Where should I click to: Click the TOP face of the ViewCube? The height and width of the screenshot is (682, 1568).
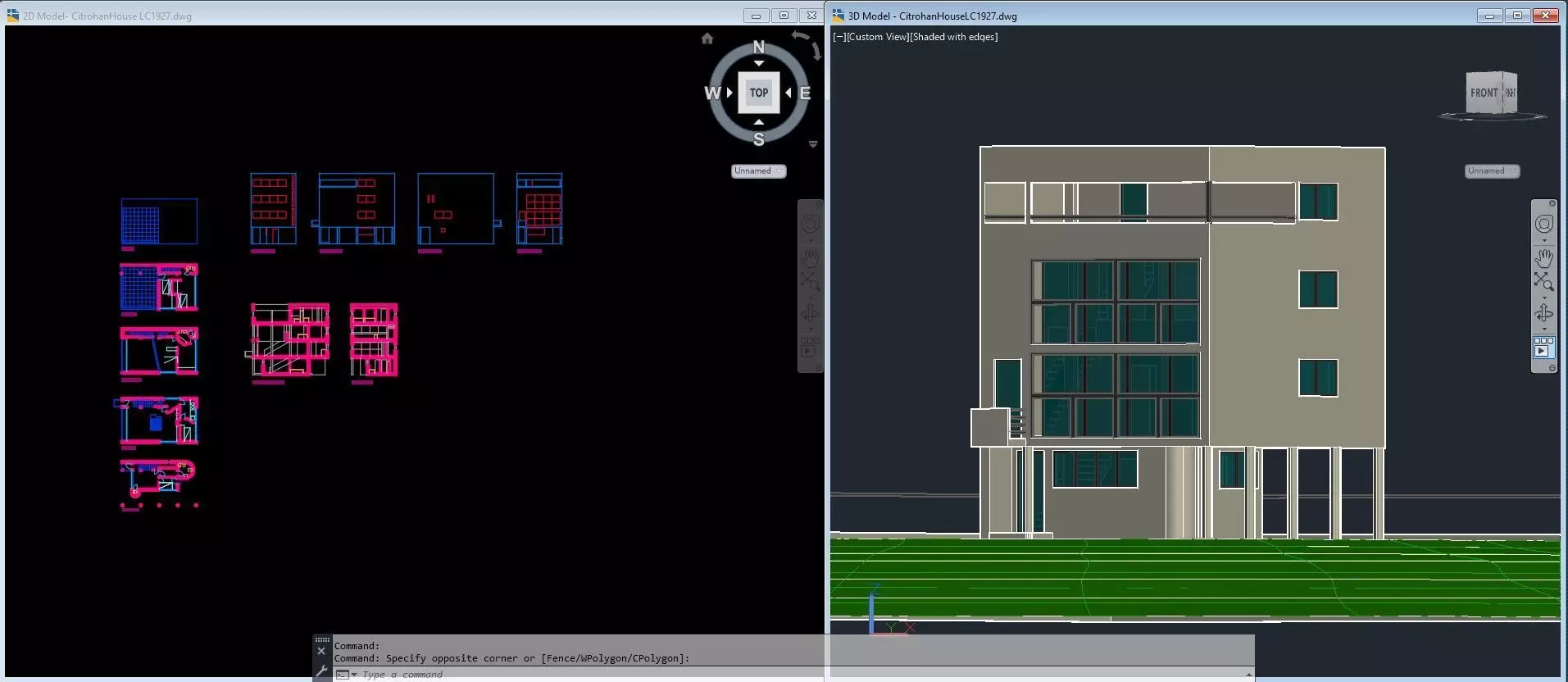759,93
